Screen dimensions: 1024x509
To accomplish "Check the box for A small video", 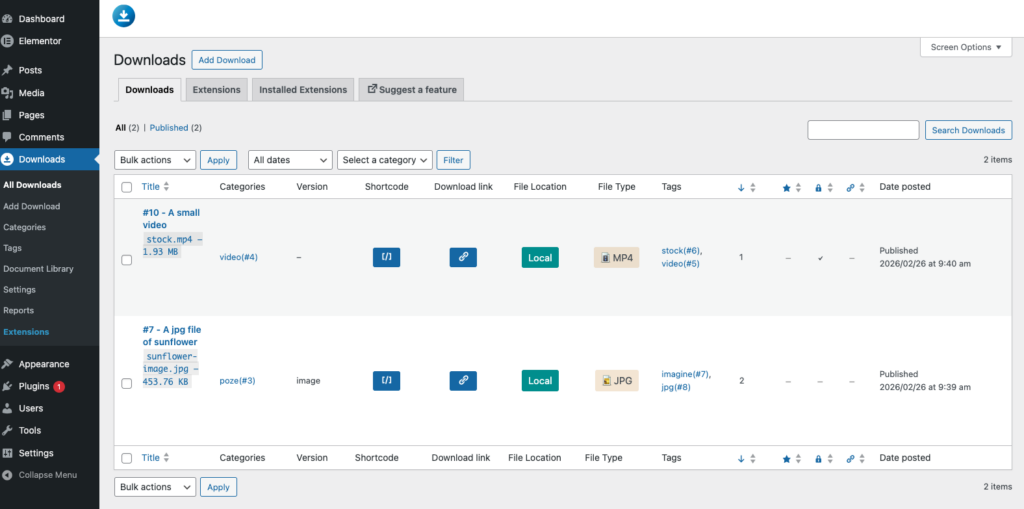I will [127, 260].
